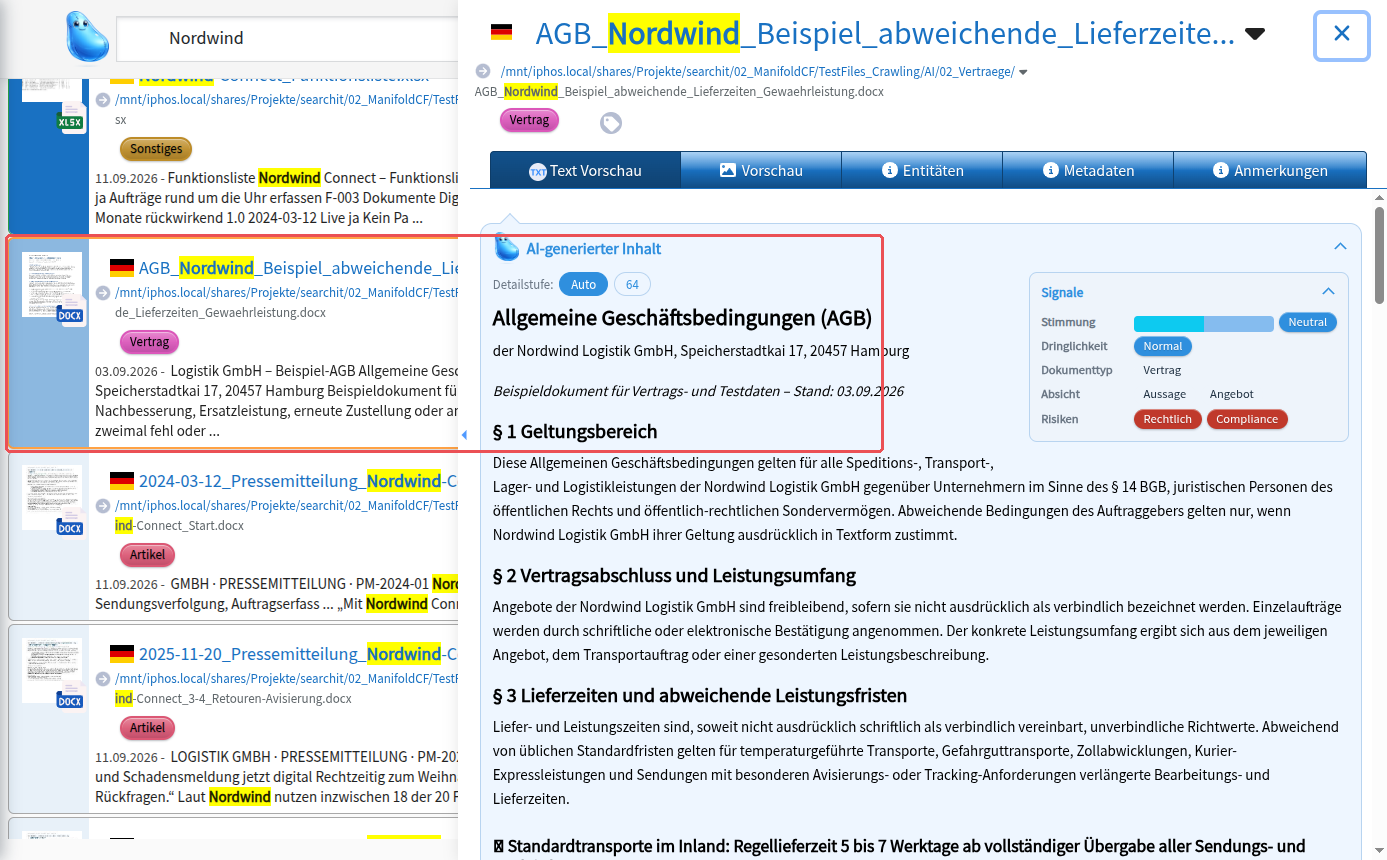Open the Entitäten tab

pos(922,170)
